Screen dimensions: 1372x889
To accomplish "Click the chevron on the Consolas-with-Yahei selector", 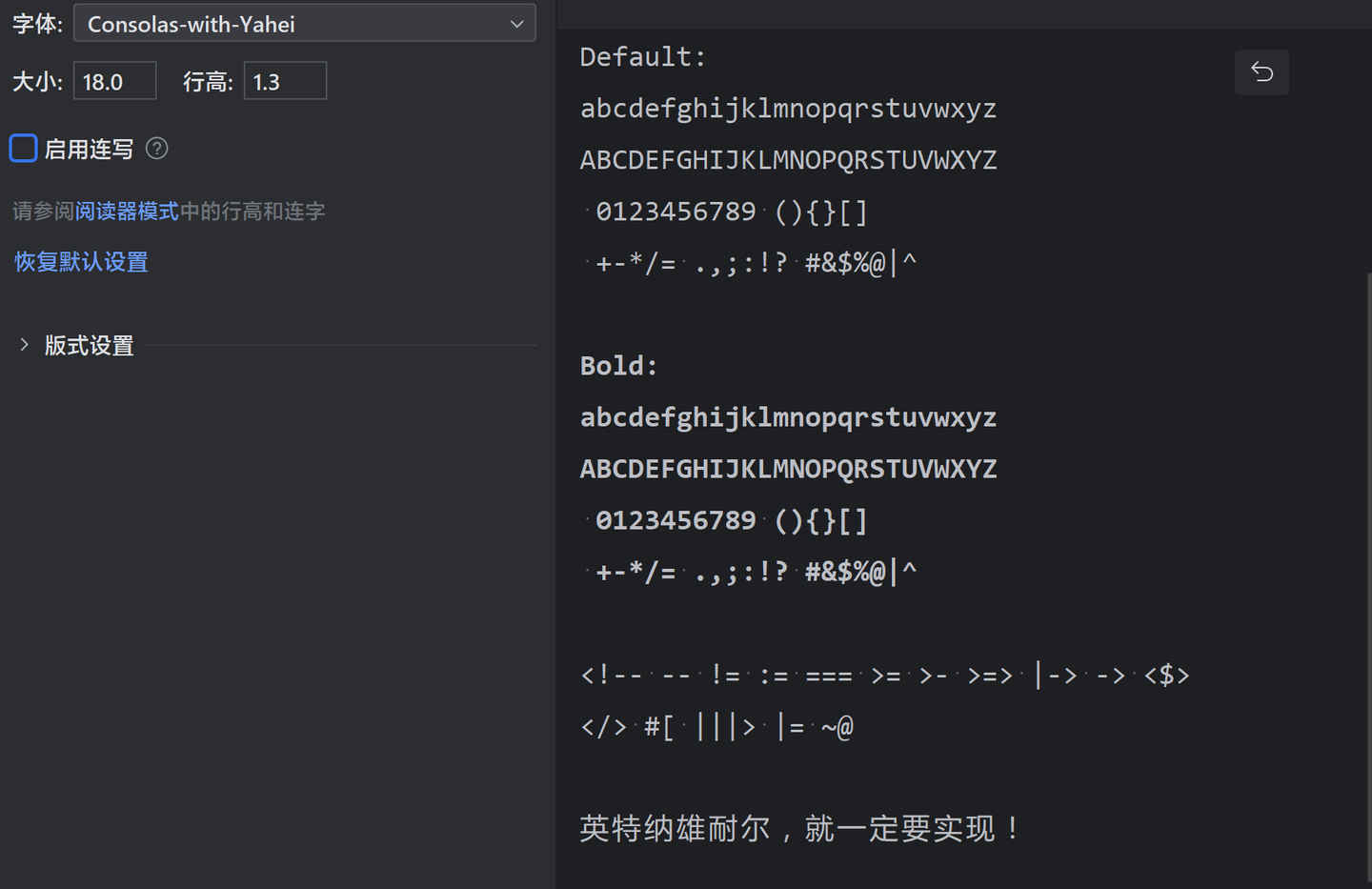I will [515, 23].
